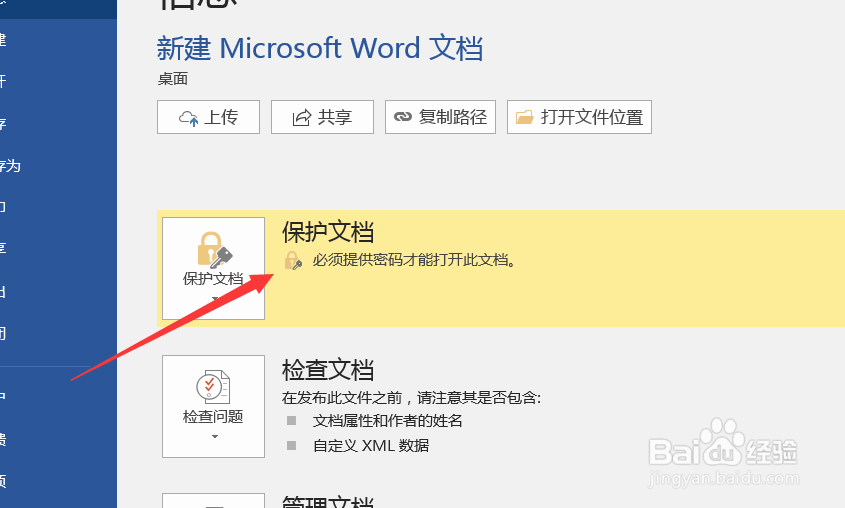Viewport: 845px width, 508px height.
Task: Open the 保护文档 lock-and-key dropdown button
Action: tap(213, 268)
